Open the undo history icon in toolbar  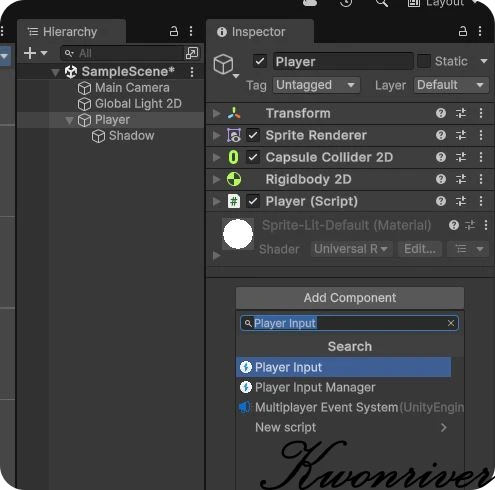(x=346, y=3)
